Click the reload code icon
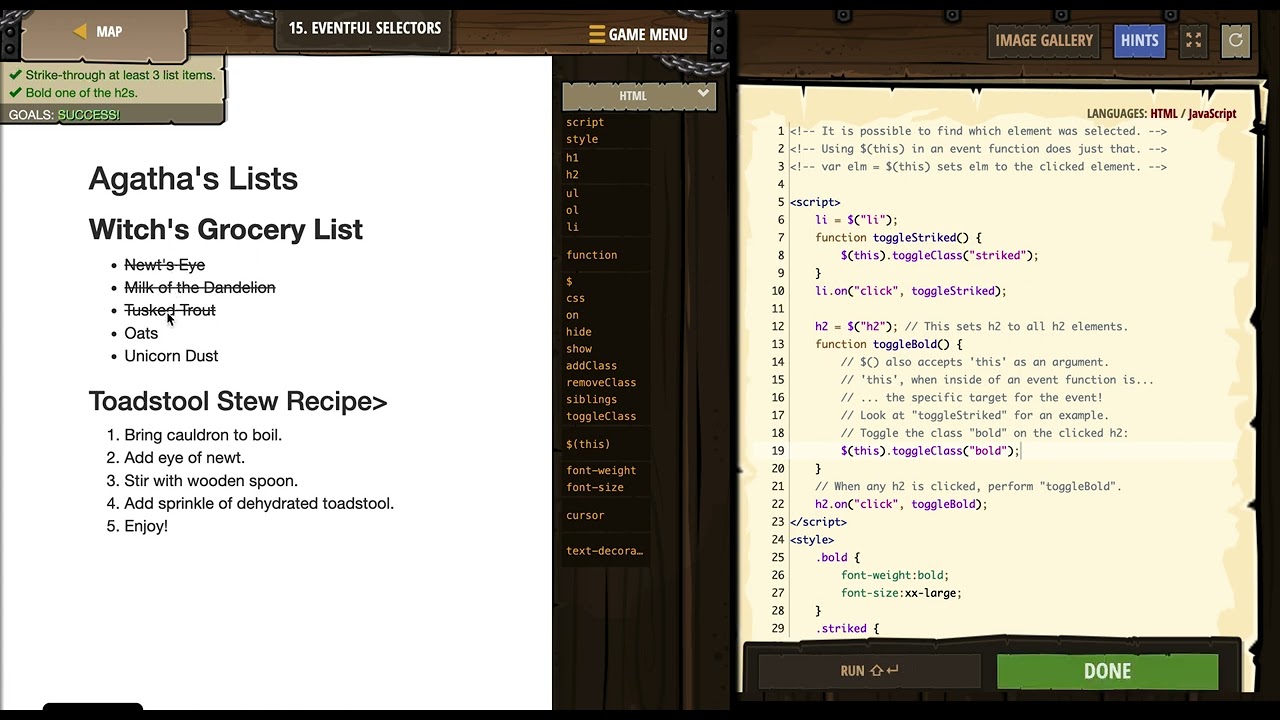This screenshot has width=1280, height=720. [1236, 40]
